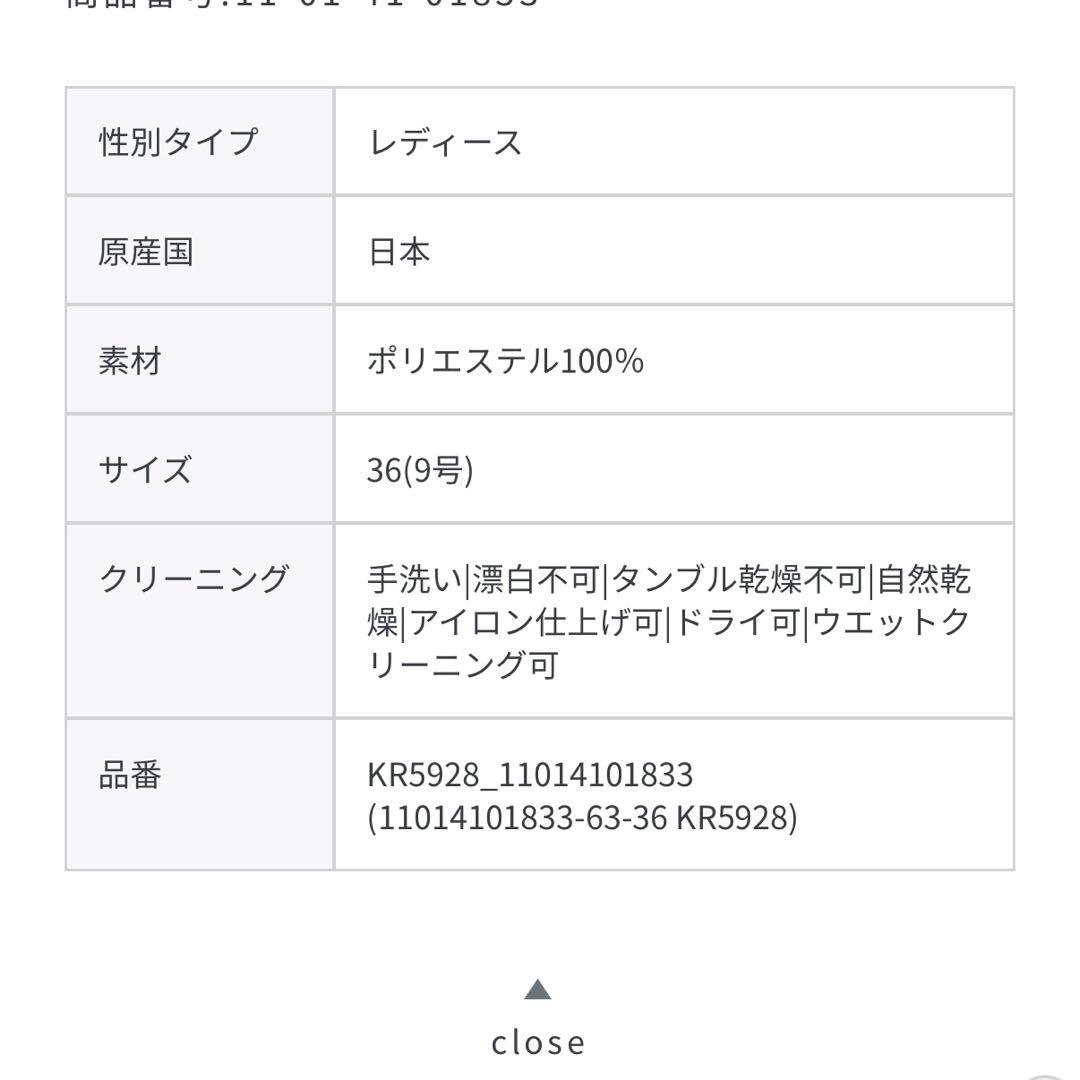Collapse the details table via close
The image size is (1080, 1080).
[x=540, y=1042]
